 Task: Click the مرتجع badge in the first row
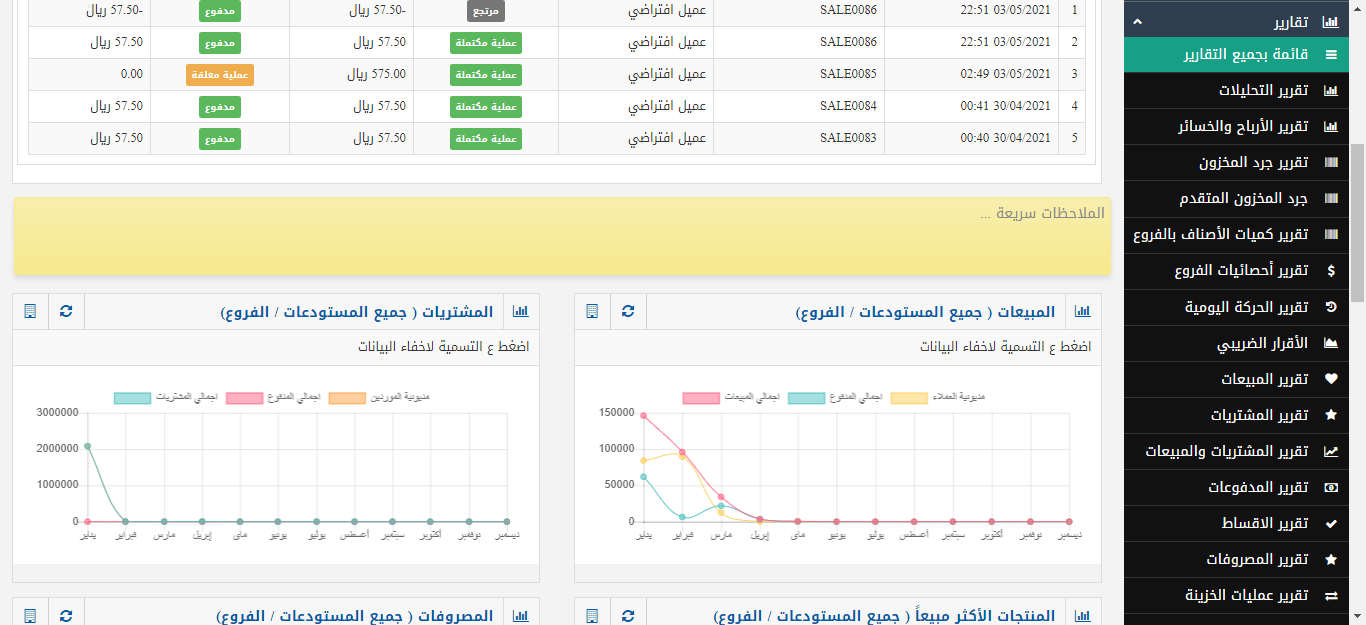[486, 11]
